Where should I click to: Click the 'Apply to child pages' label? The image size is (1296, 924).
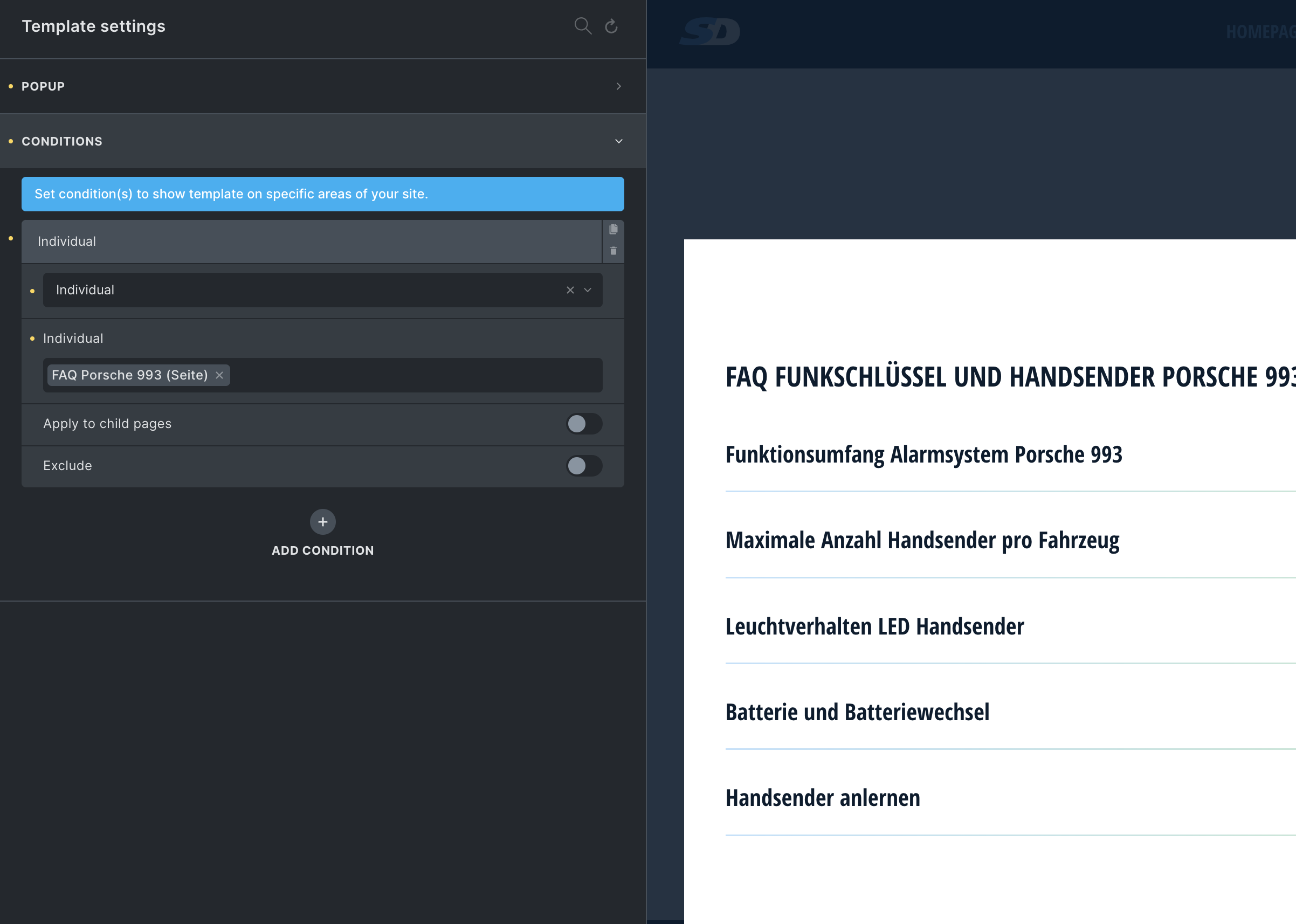pyautogui.click(x=107, y=424)
